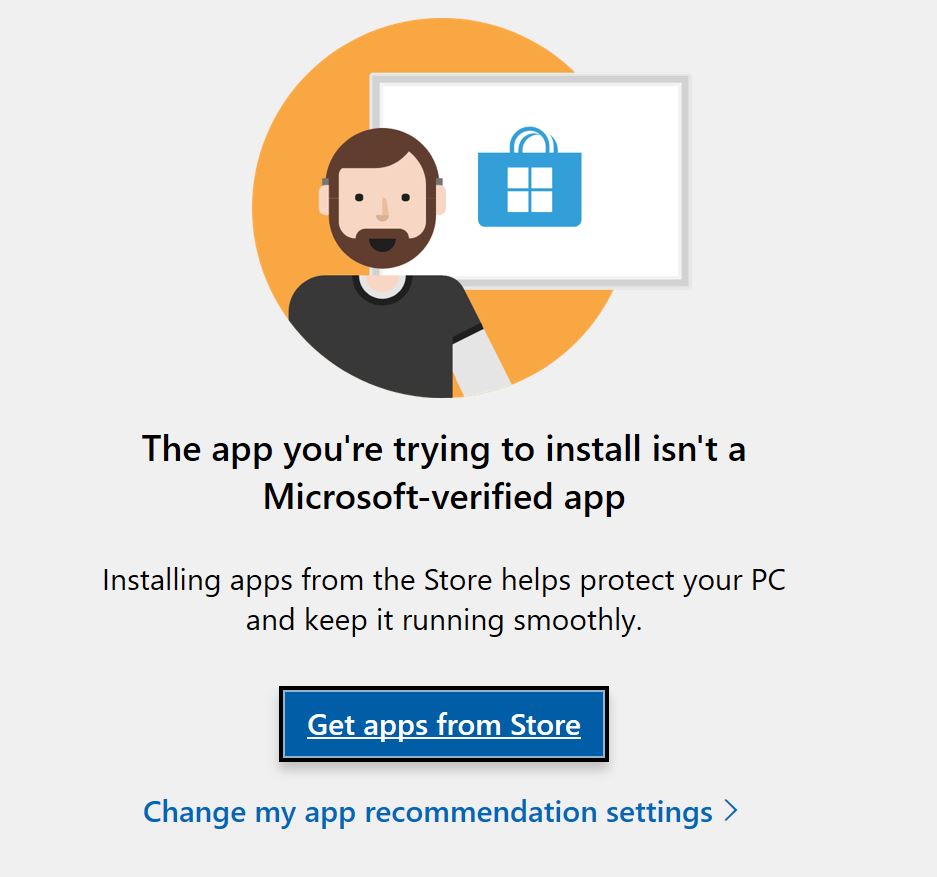The height and width of the screenshot is (877, 937).
Task: Click the underlined Get apps from Store label
Action: 443,724
